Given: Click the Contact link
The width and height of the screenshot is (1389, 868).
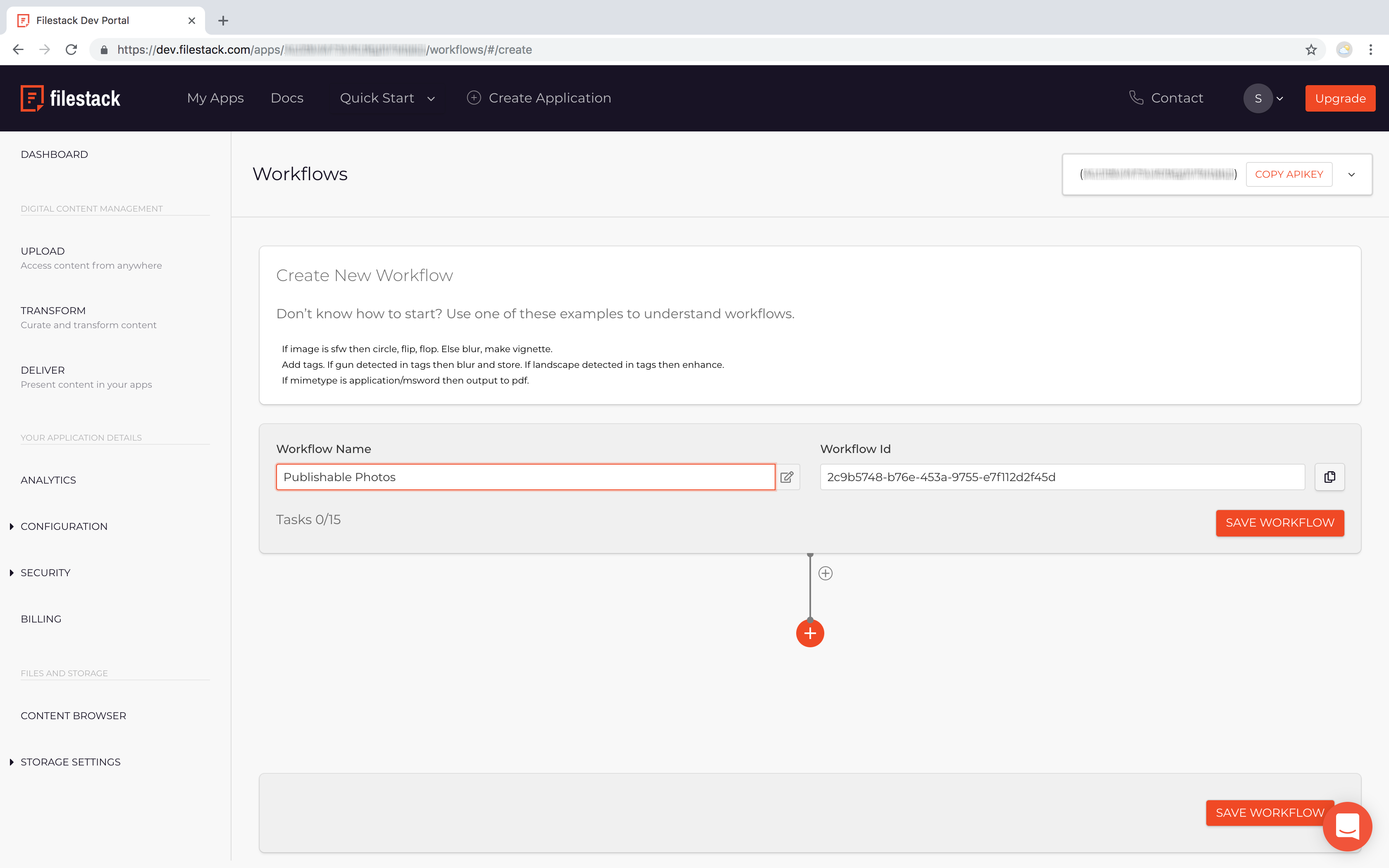Looking at the screenshot, I should point(1177,98).
